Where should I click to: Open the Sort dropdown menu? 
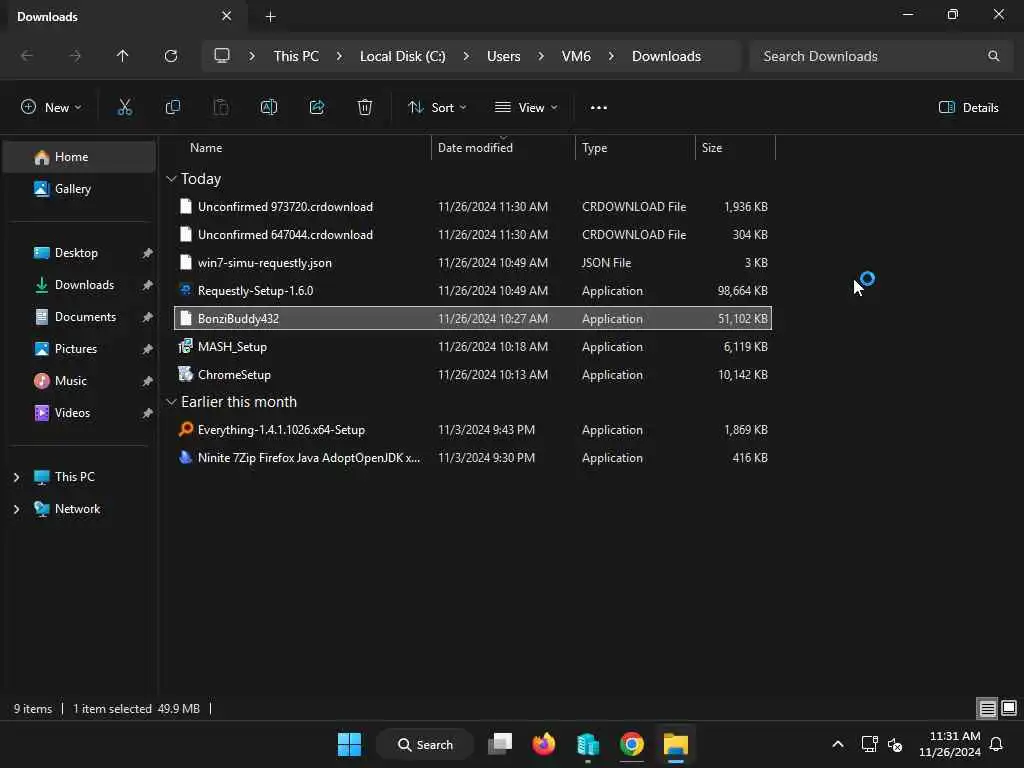click(x=437, y=108)
